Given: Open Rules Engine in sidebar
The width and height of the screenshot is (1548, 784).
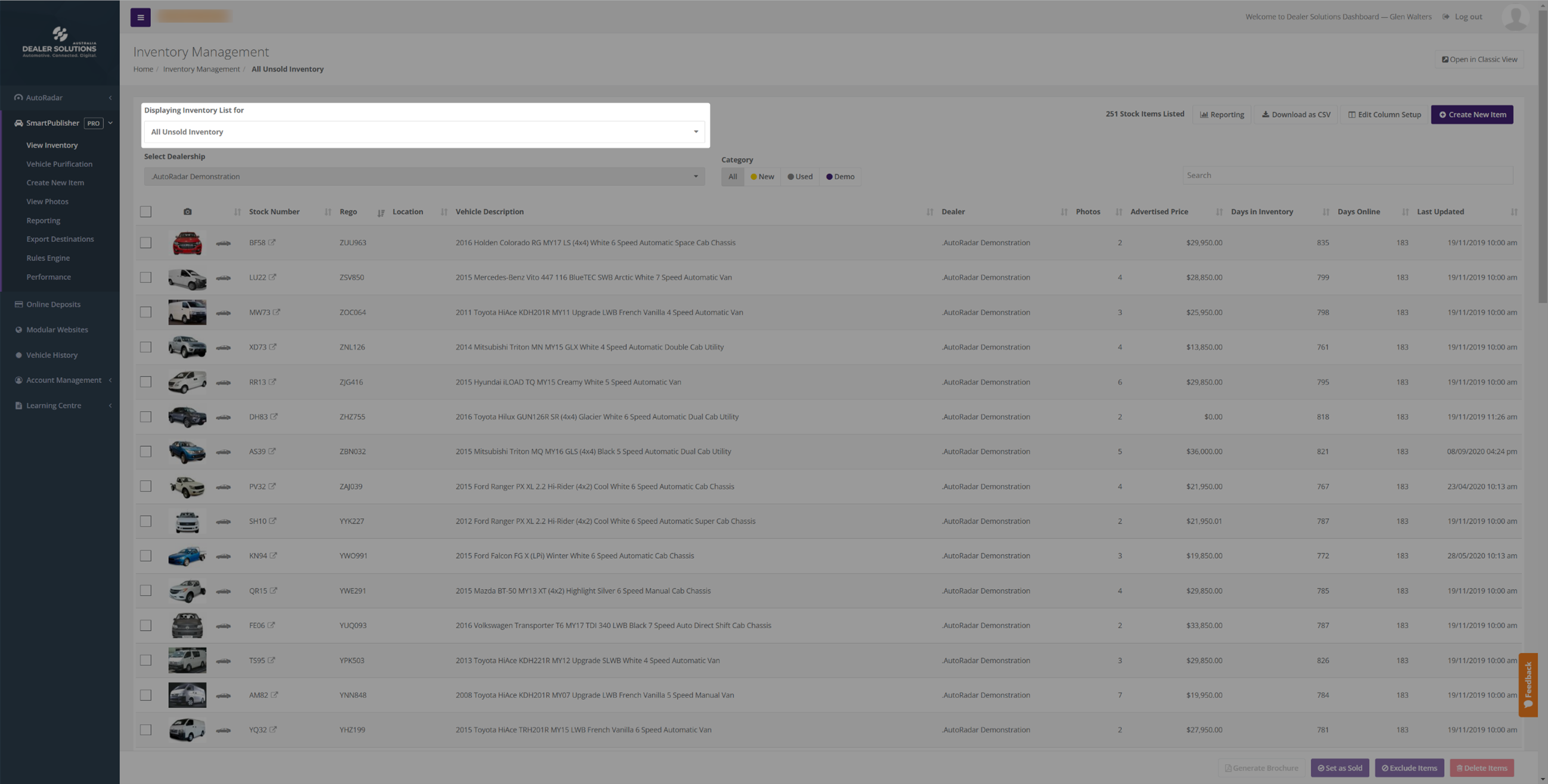Looking at the screenshot, I should click(x=48, y=258).
